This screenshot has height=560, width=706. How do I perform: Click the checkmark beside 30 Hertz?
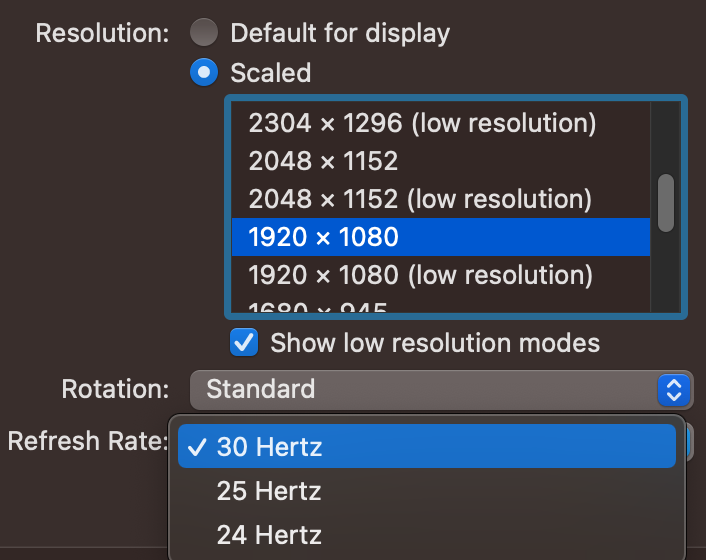point(197,446)
